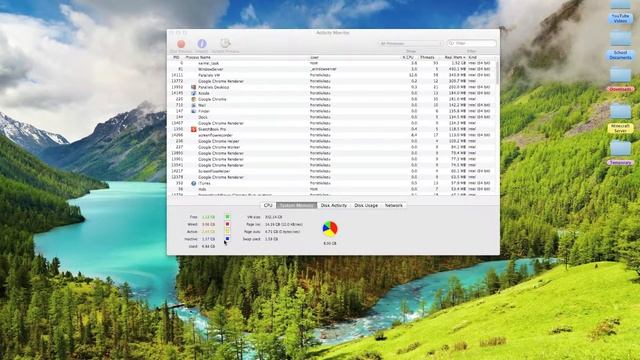Switch to the Network tab
Viewport: 640px width, 360px height.
[394, 205]
